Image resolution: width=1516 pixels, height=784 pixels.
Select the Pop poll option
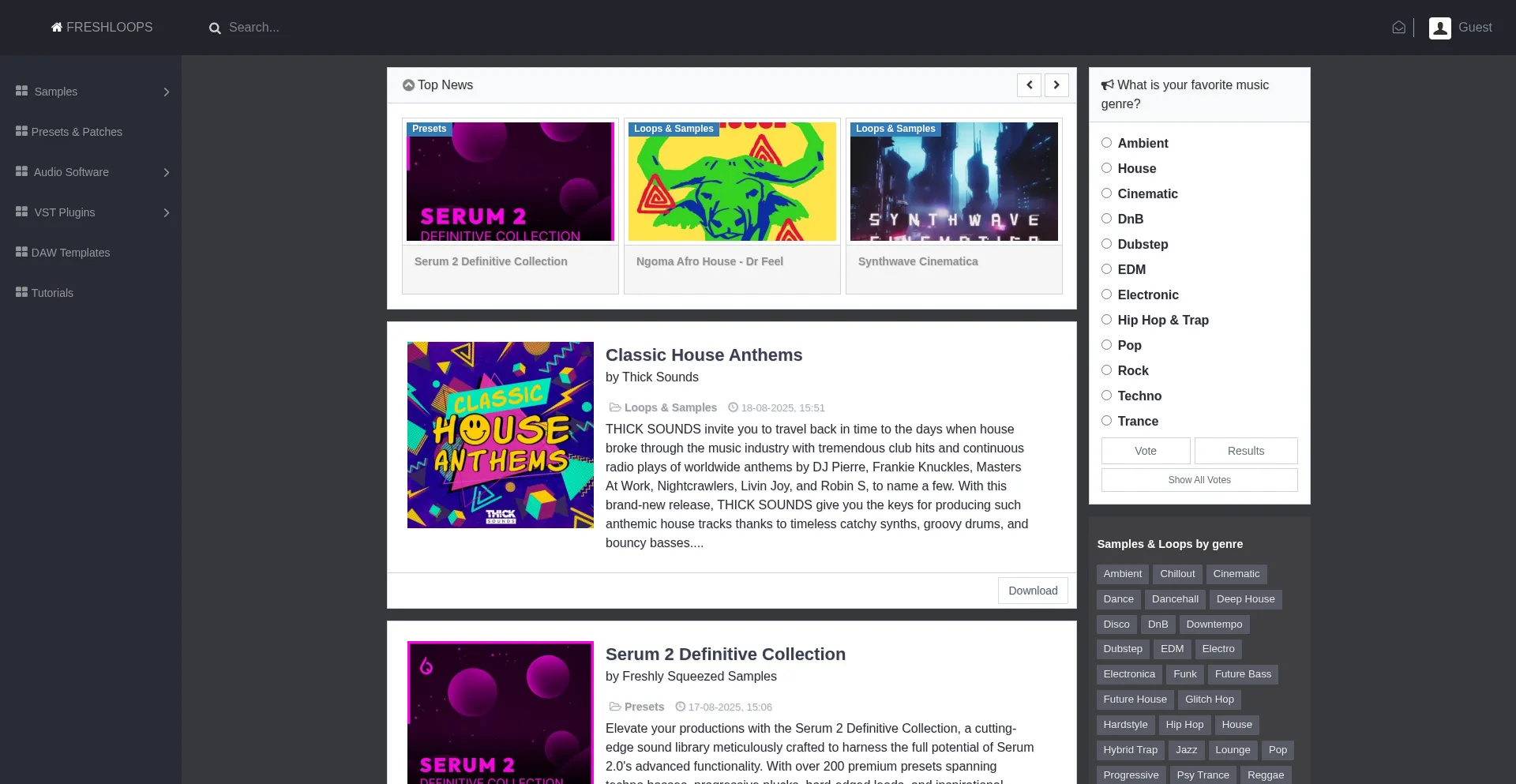click(1106, 345)
